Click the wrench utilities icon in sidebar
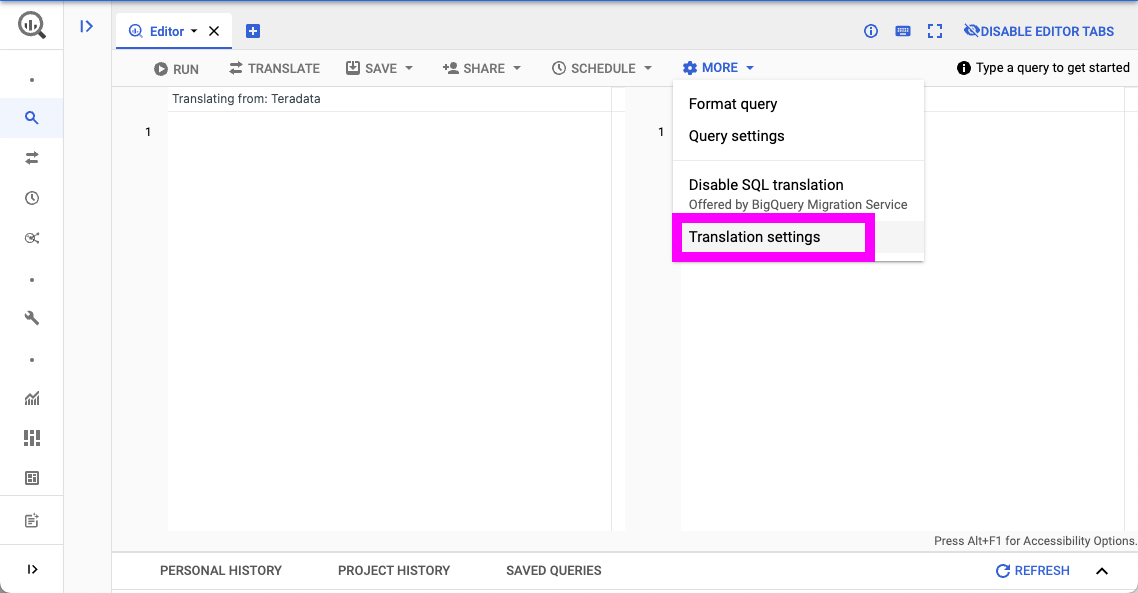This screenshot has width=1138, height=593. 31,317
